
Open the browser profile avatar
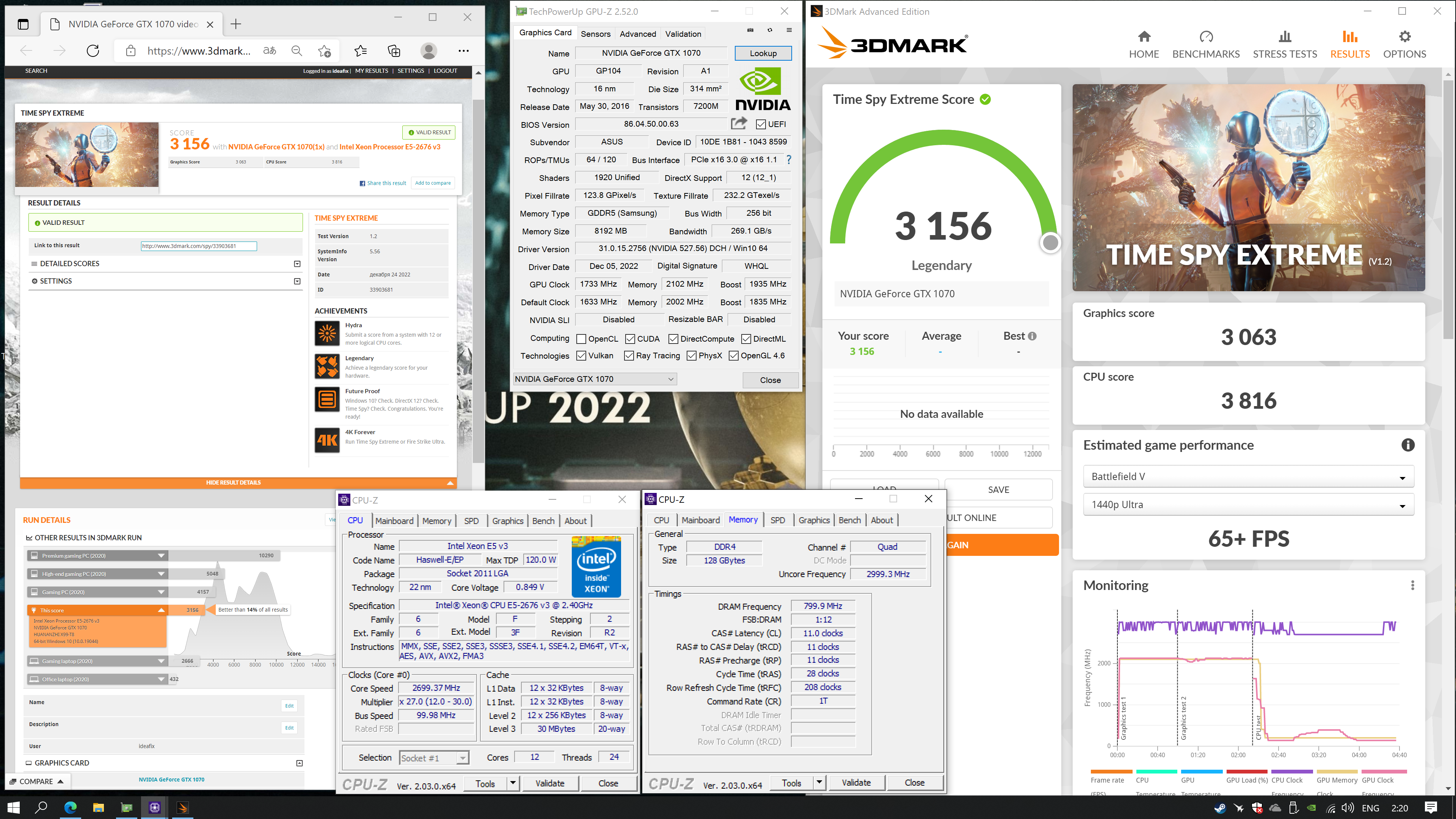click(x=429, y=51)
